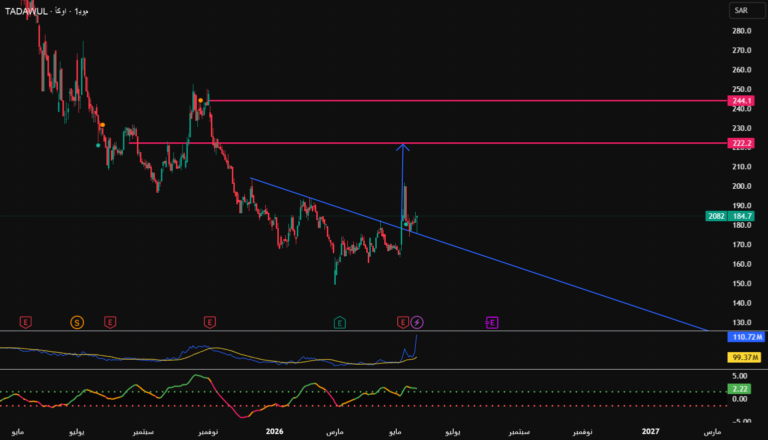This screenshot has width=768, height=440.
Task: Select the orange dot near the 244.1 line
Action: click(200, 100)
